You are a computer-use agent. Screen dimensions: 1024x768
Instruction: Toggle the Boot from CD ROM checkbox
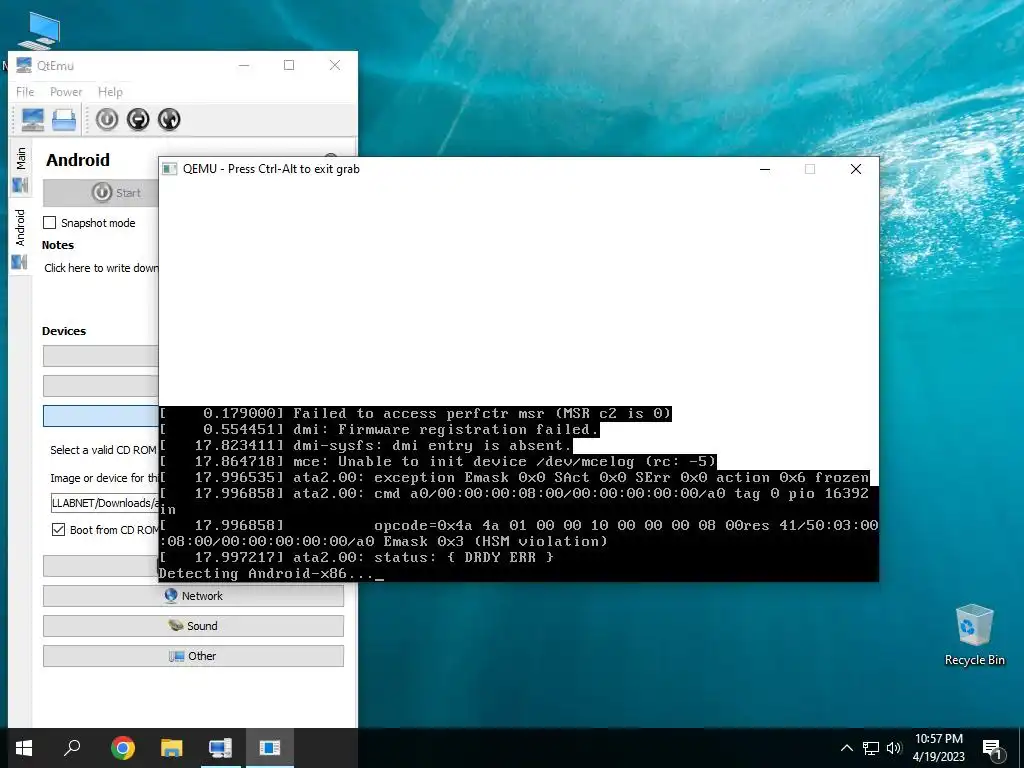click(x=58, y=530)
